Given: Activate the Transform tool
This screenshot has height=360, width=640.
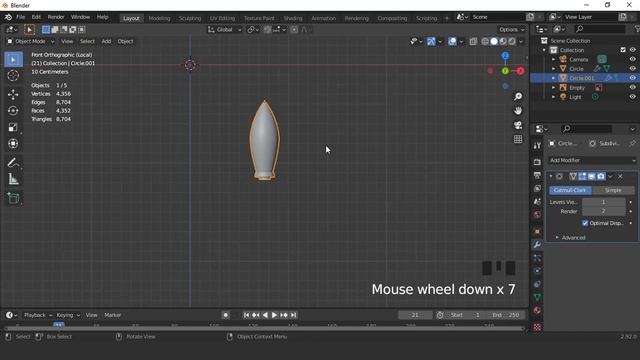Looking at the screenshot, I should (x=13, y=144).
